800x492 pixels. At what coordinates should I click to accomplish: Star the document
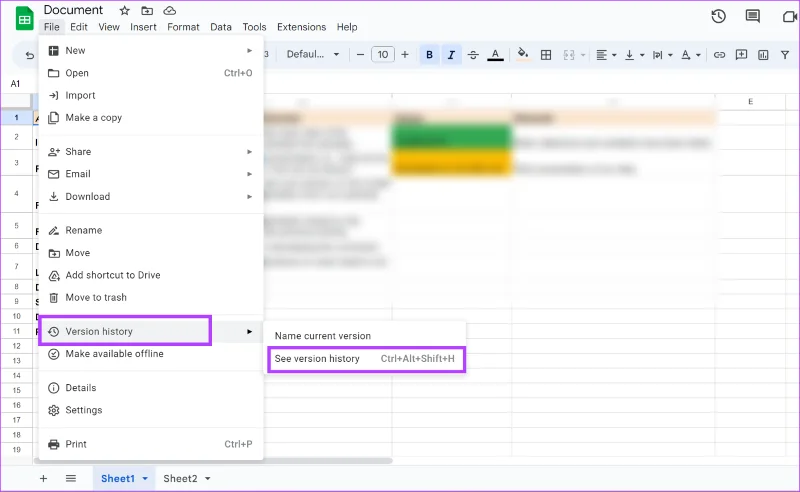[124, 10]
